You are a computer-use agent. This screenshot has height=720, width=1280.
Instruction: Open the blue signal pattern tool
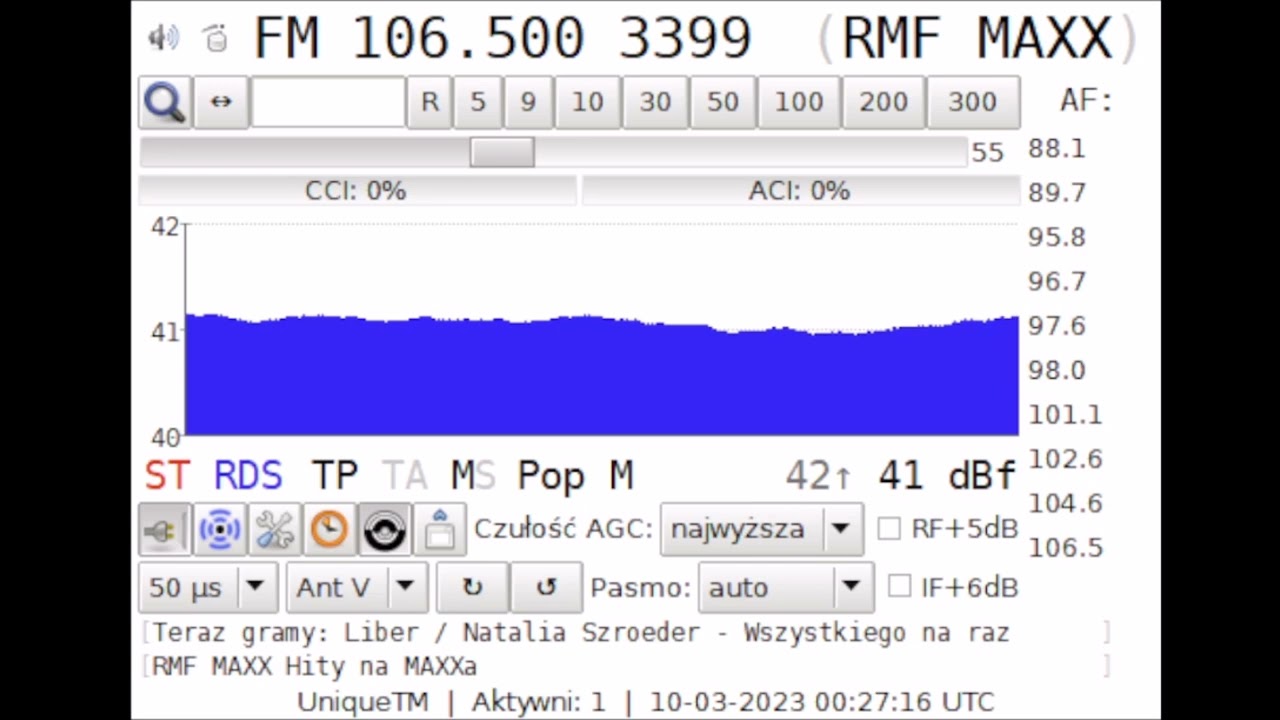219,529
